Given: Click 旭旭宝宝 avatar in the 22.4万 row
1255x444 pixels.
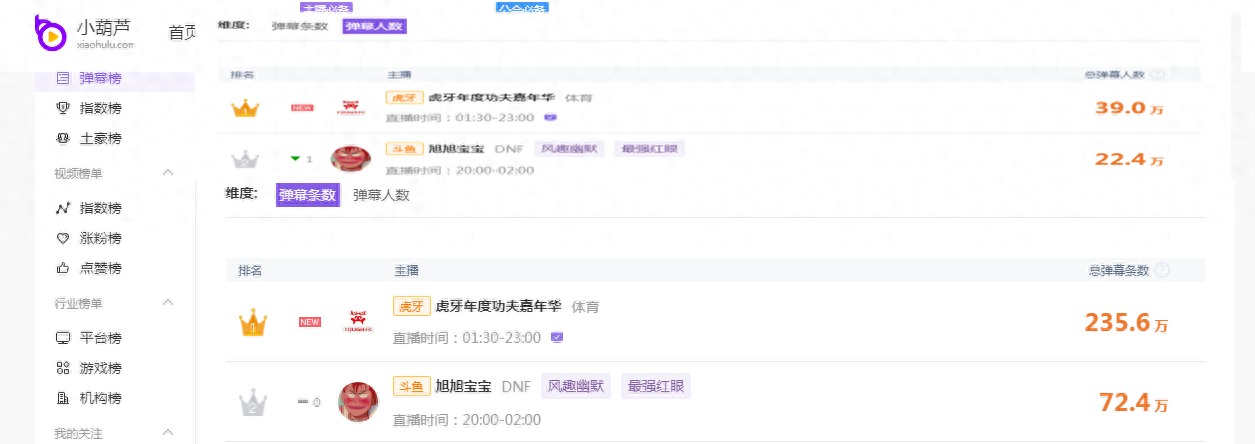Looking at the screenshot, I should (351, 158).
